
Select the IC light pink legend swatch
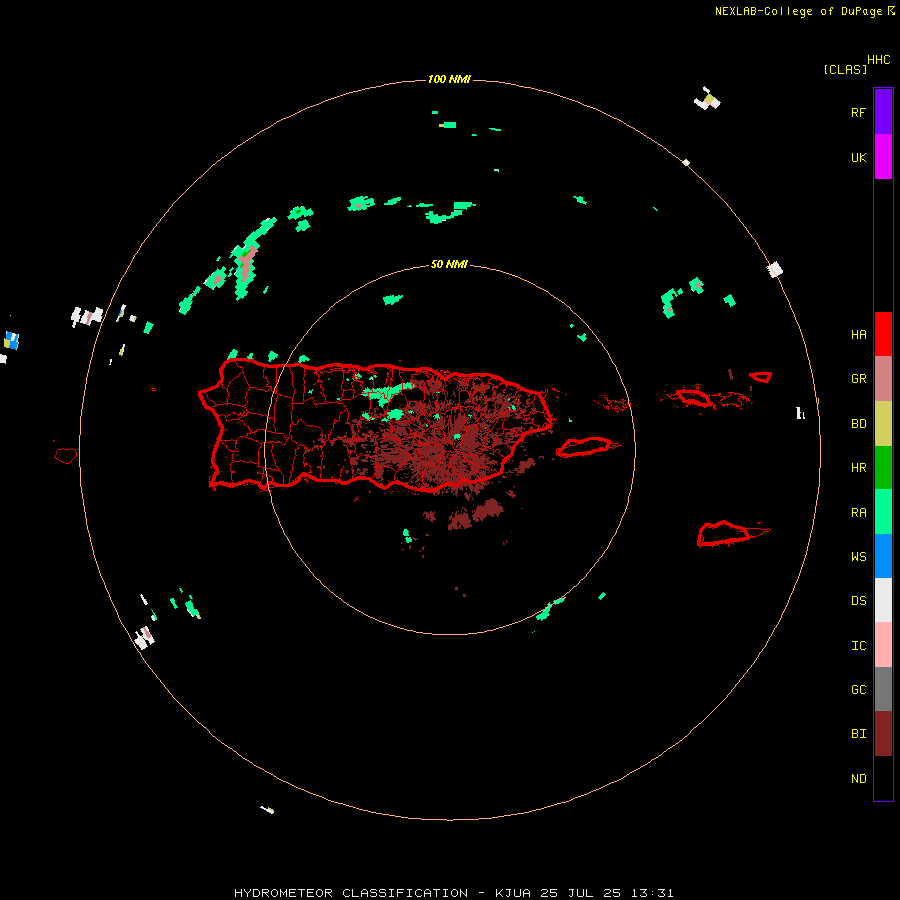coord(883,645)
